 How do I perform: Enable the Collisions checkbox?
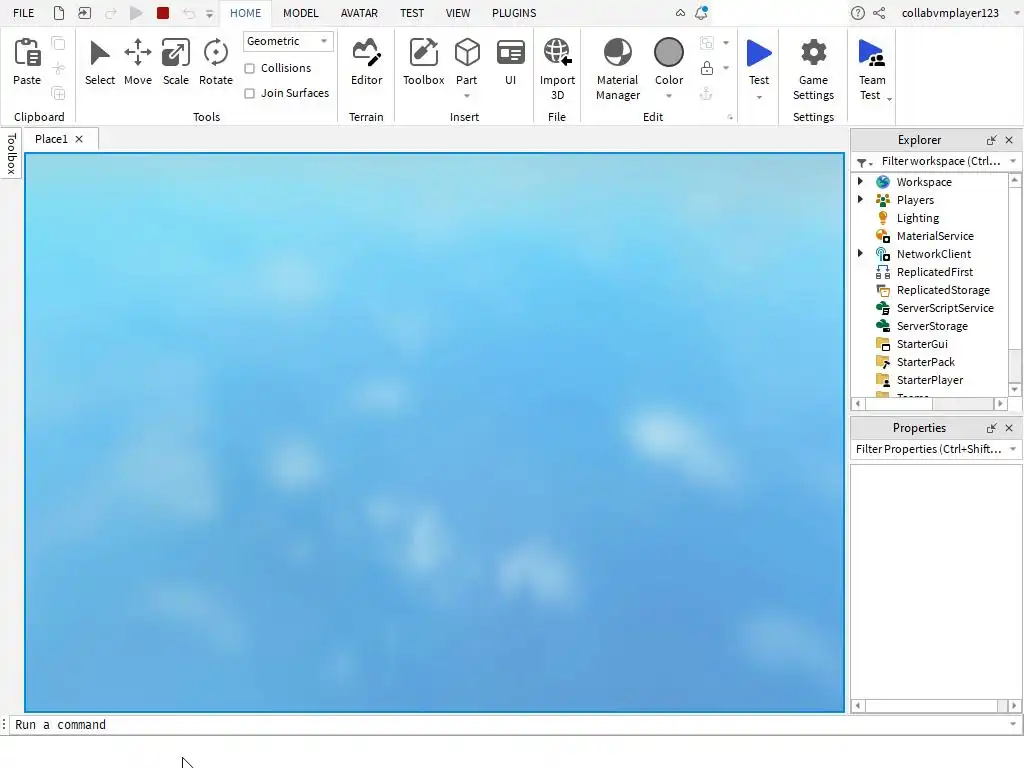pyautogui.click(x=249, y=69)
